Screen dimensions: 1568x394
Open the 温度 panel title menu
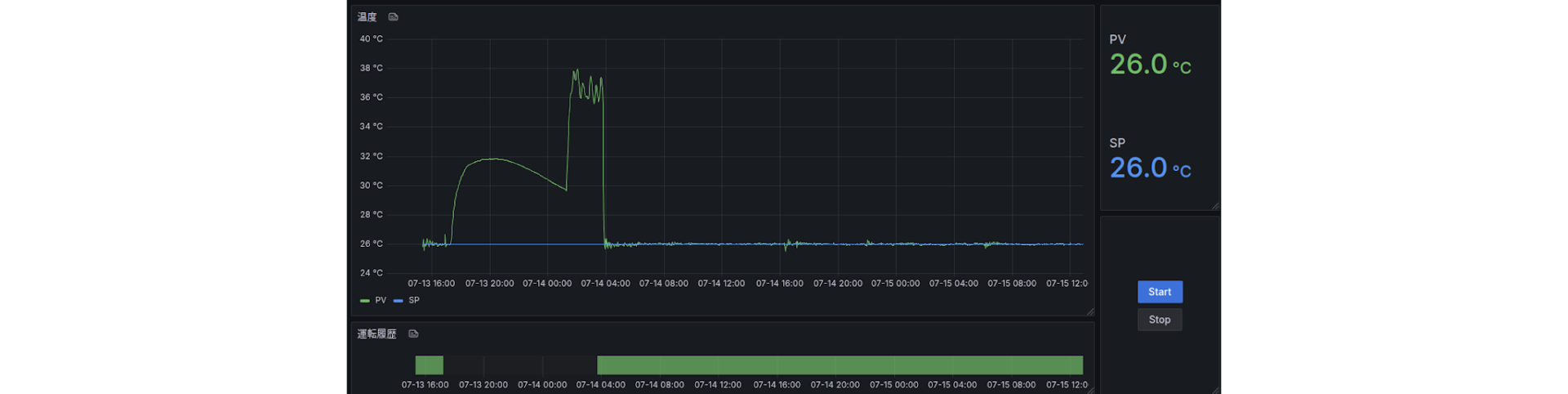[367, 17]
